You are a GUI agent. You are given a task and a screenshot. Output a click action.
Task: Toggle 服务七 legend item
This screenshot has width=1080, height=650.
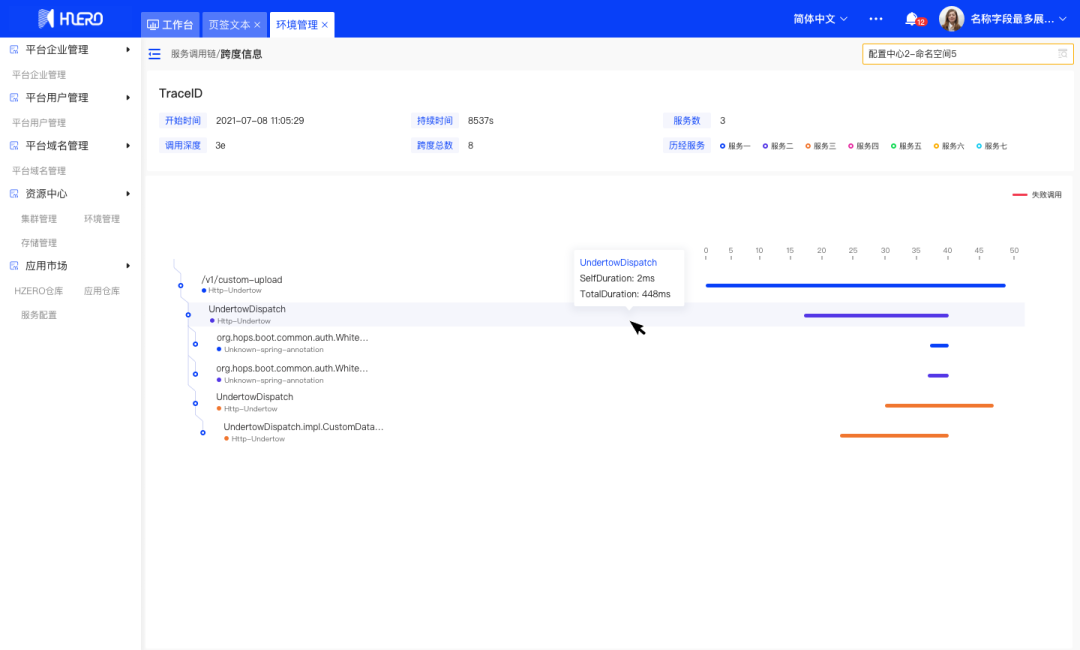[x=991, y=146]
